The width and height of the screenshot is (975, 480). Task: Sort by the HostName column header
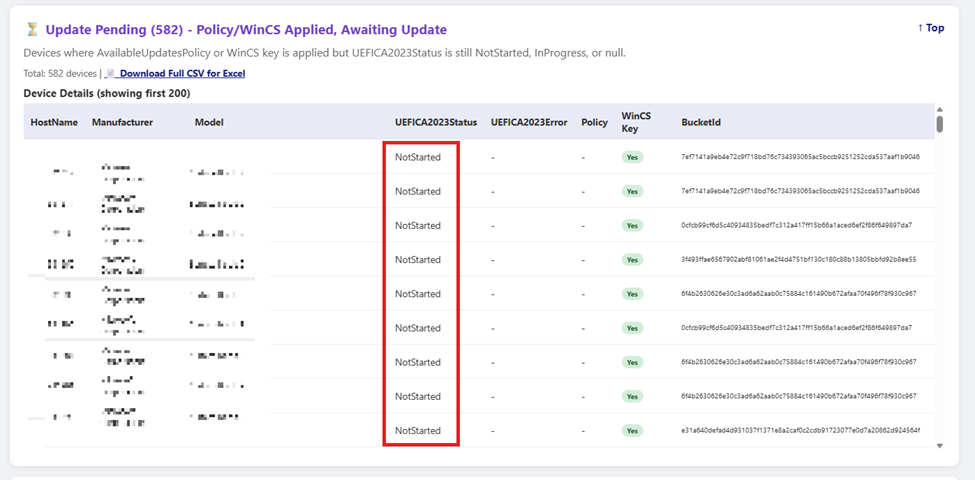[54, 122]
